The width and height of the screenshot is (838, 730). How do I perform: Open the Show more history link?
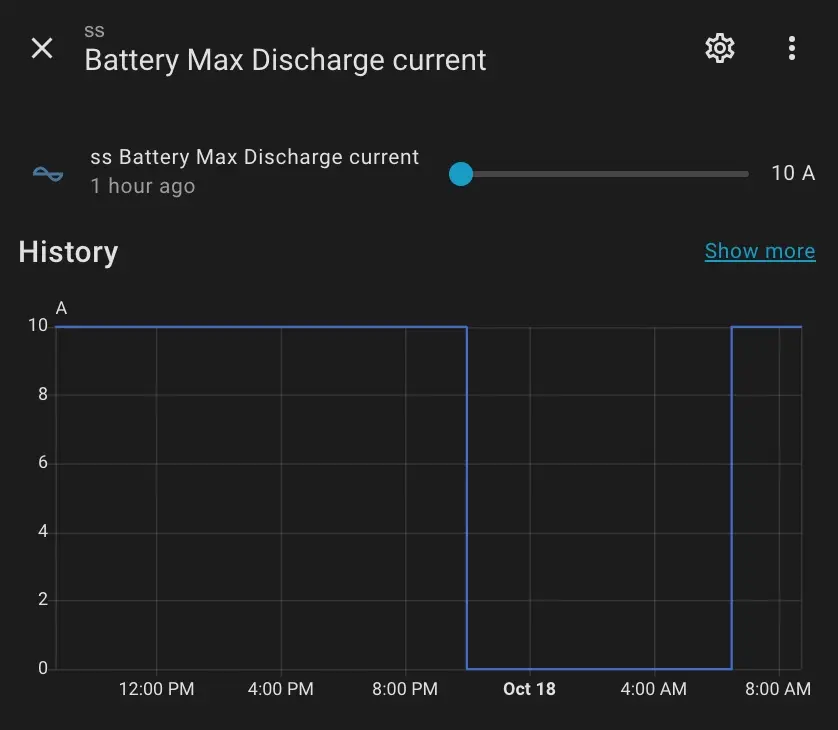pyautogui.click(x=759, y=251)
